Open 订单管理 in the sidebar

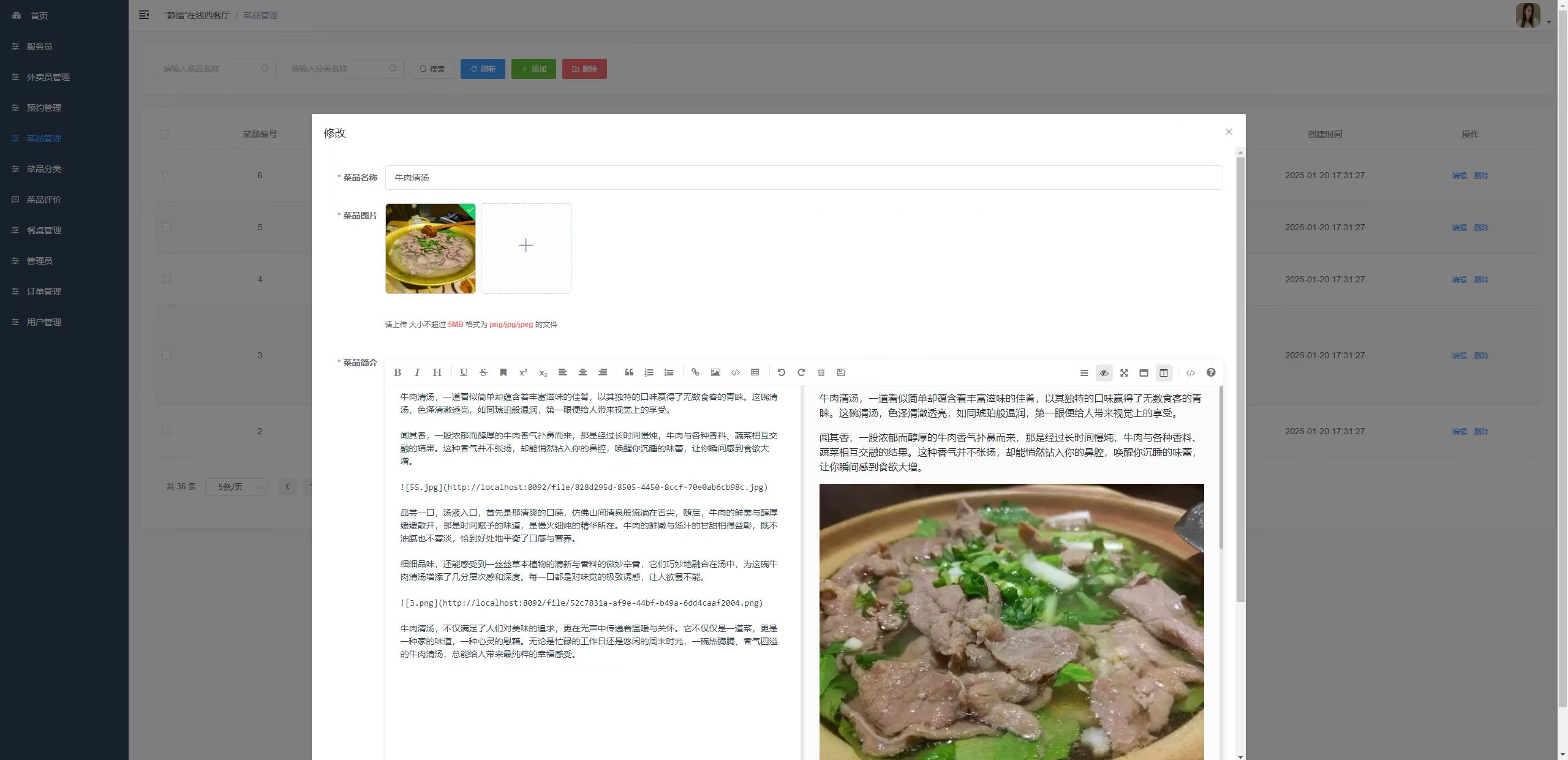coord(64,292)
